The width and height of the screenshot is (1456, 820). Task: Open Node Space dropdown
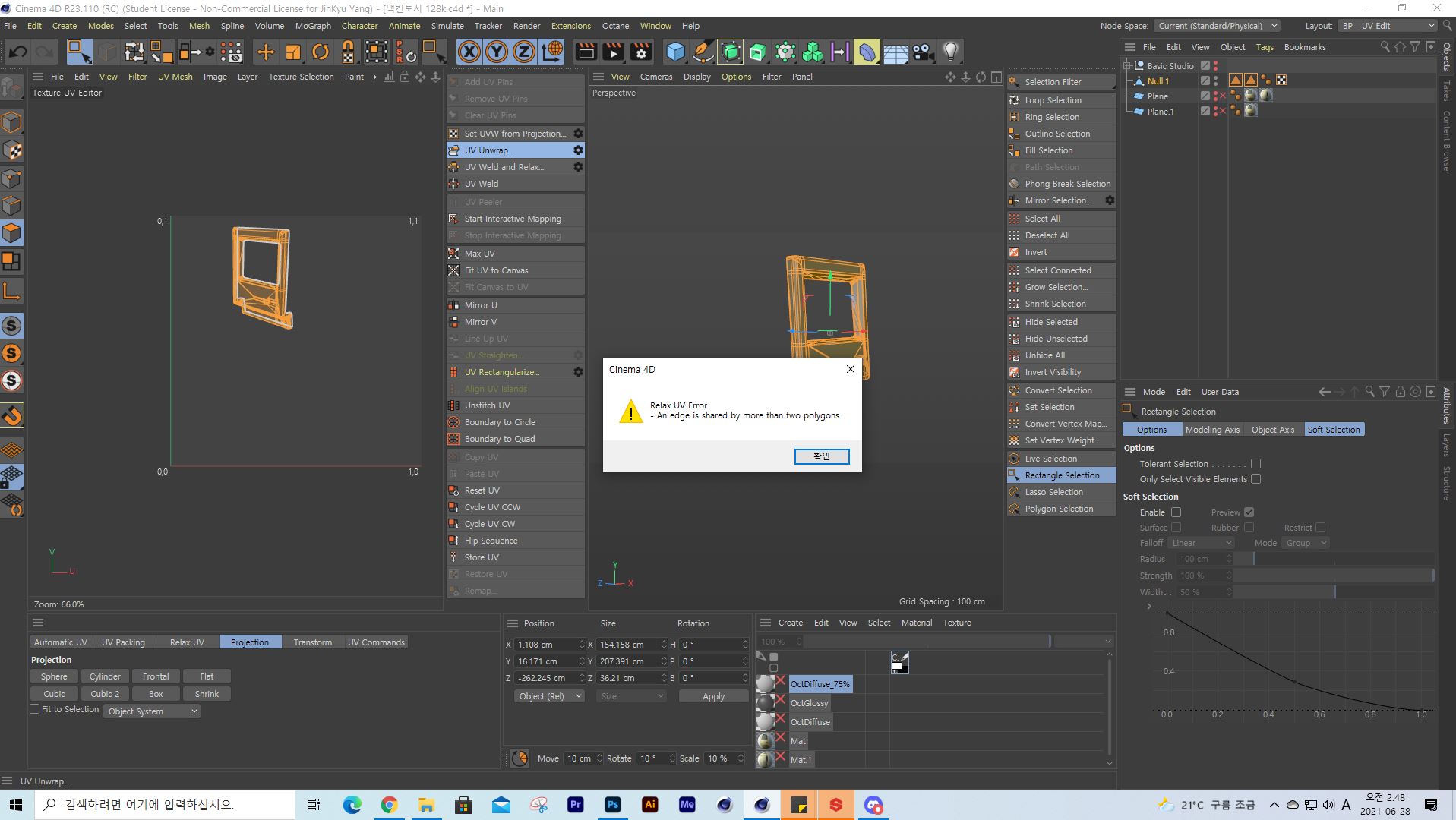(1217, 26)
